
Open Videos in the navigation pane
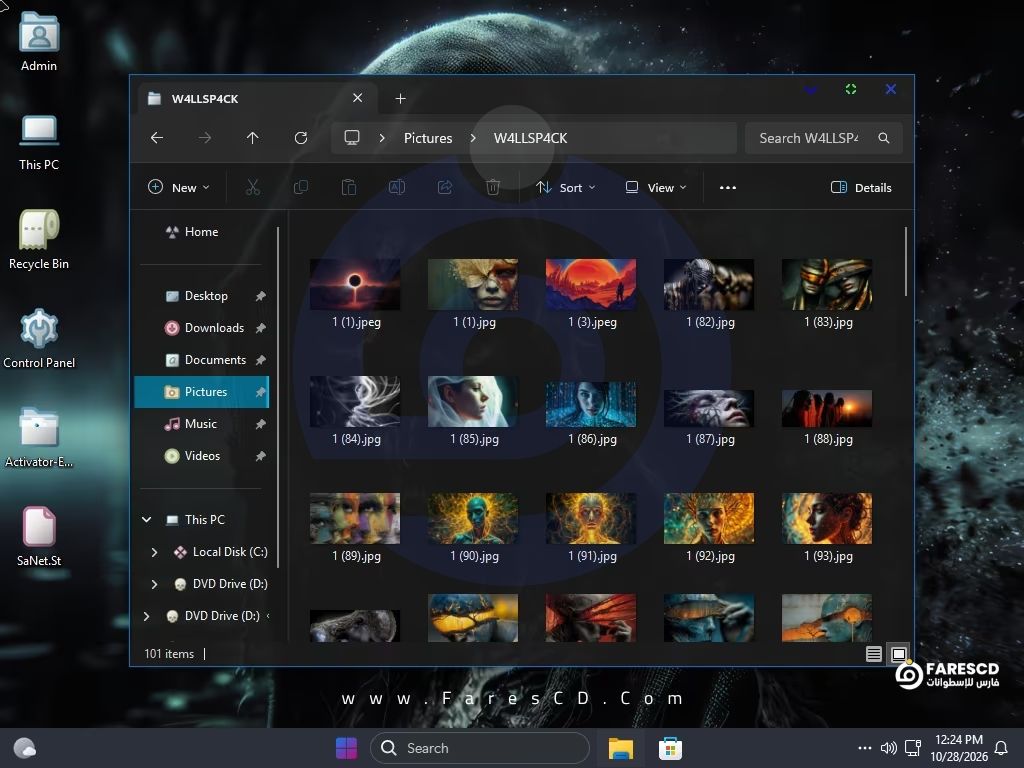(201, 456)
